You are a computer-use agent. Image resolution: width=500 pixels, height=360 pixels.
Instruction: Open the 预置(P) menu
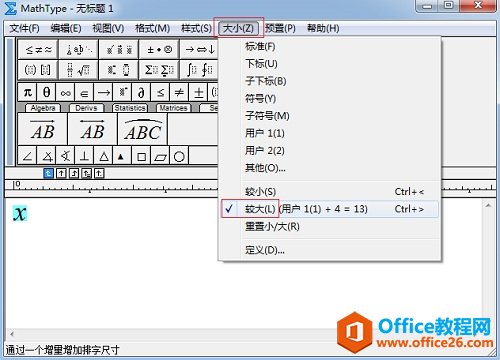point(280,28)
